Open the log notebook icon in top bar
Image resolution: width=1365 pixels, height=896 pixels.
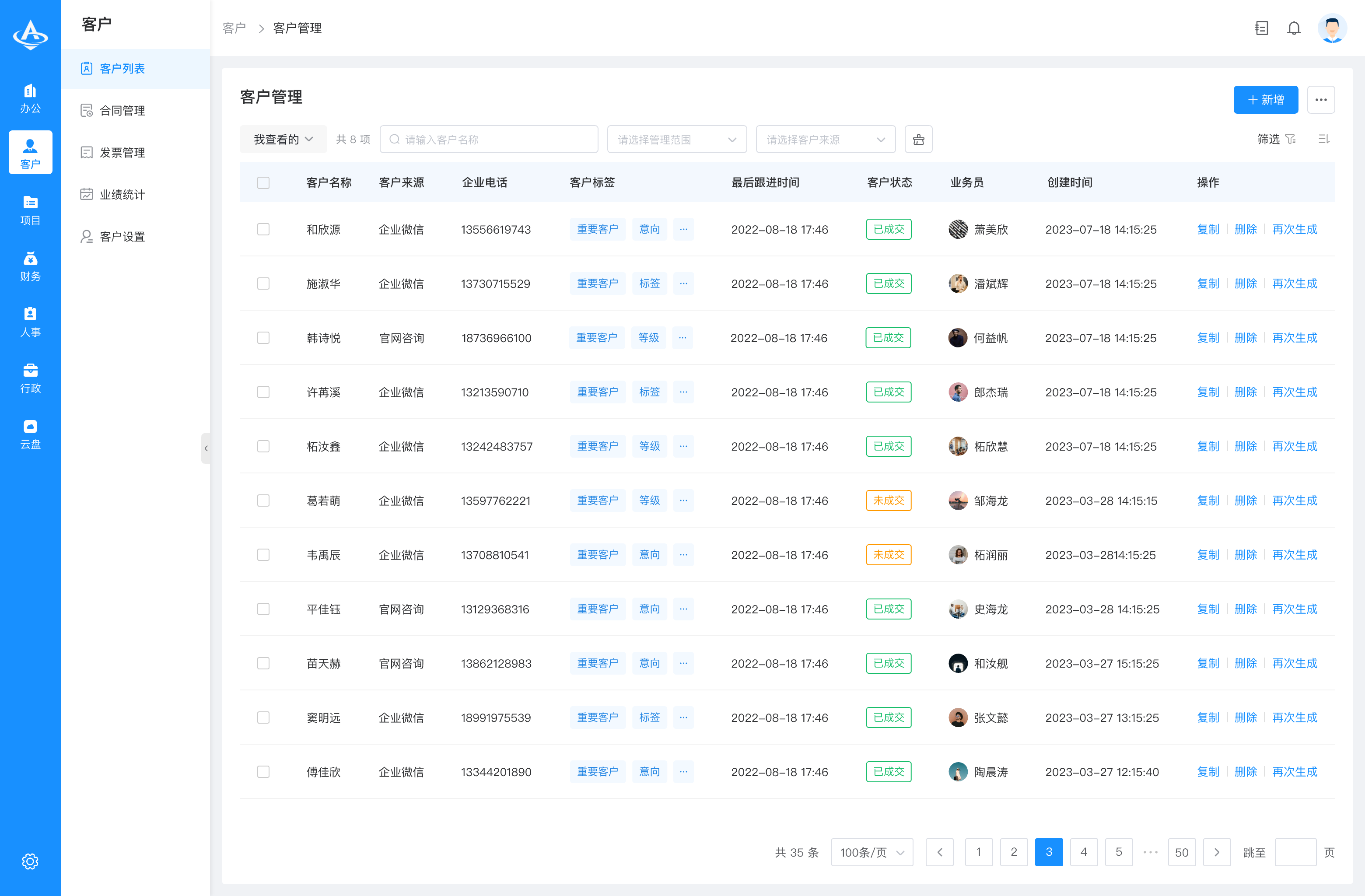[1261, 28]
